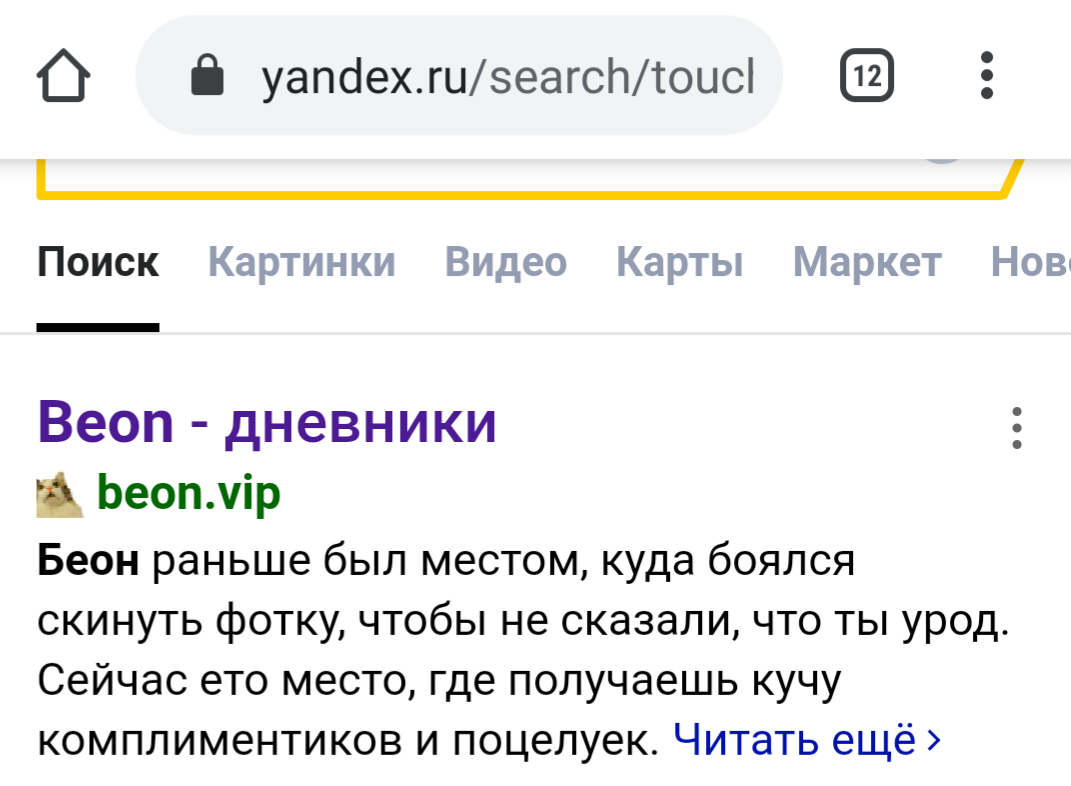
Task: Open the tab switcher showing 12 tabs
Action: (867, 75)
